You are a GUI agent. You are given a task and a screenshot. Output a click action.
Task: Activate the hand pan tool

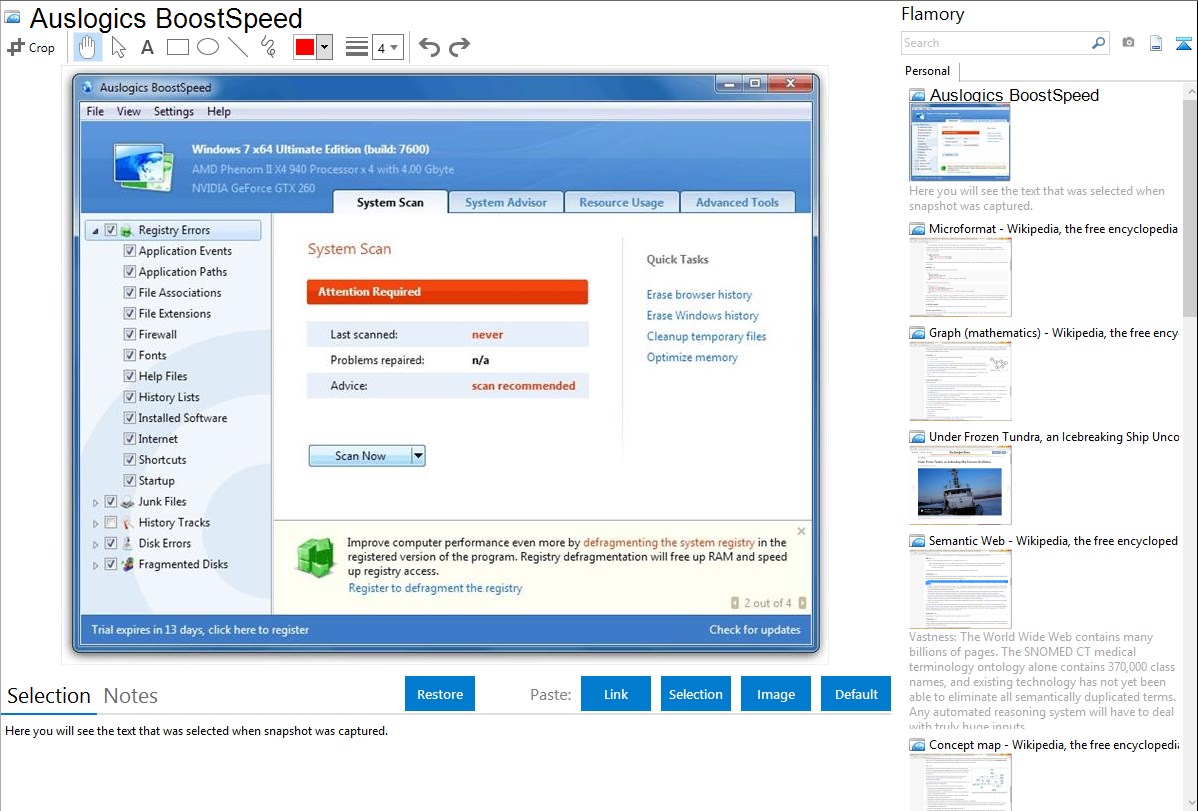(x=87, y=47)
